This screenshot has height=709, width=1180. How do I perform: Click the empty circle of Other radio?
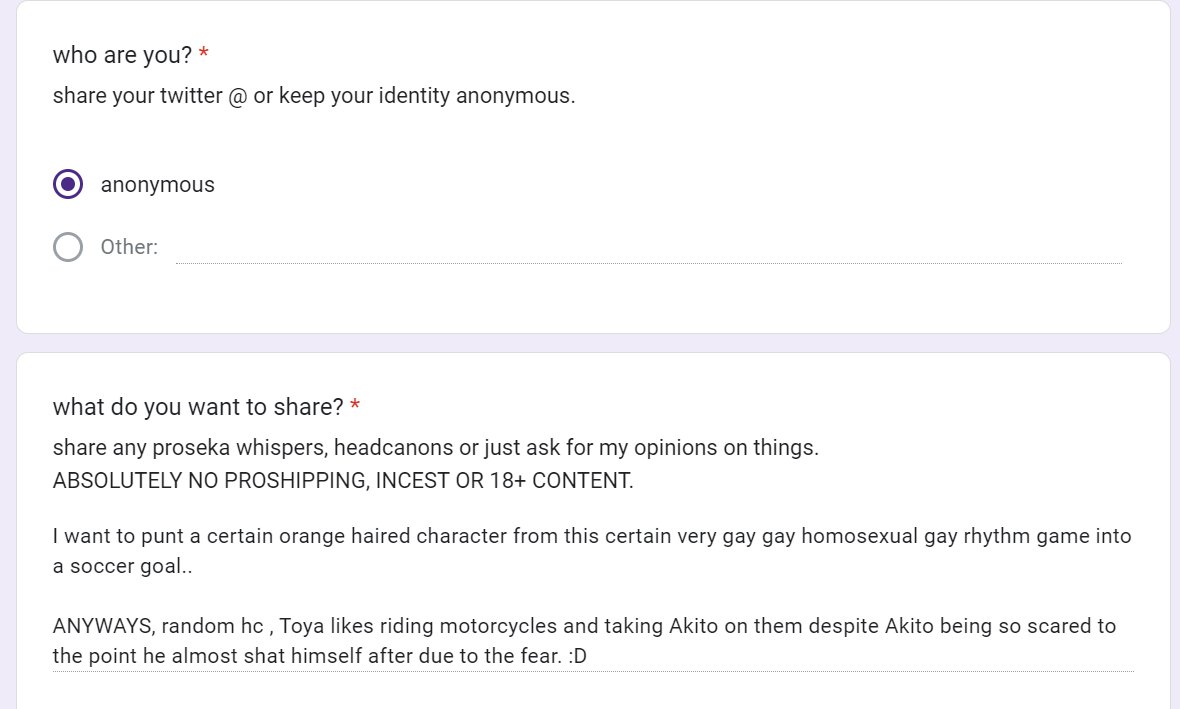(x=68, y=247)
